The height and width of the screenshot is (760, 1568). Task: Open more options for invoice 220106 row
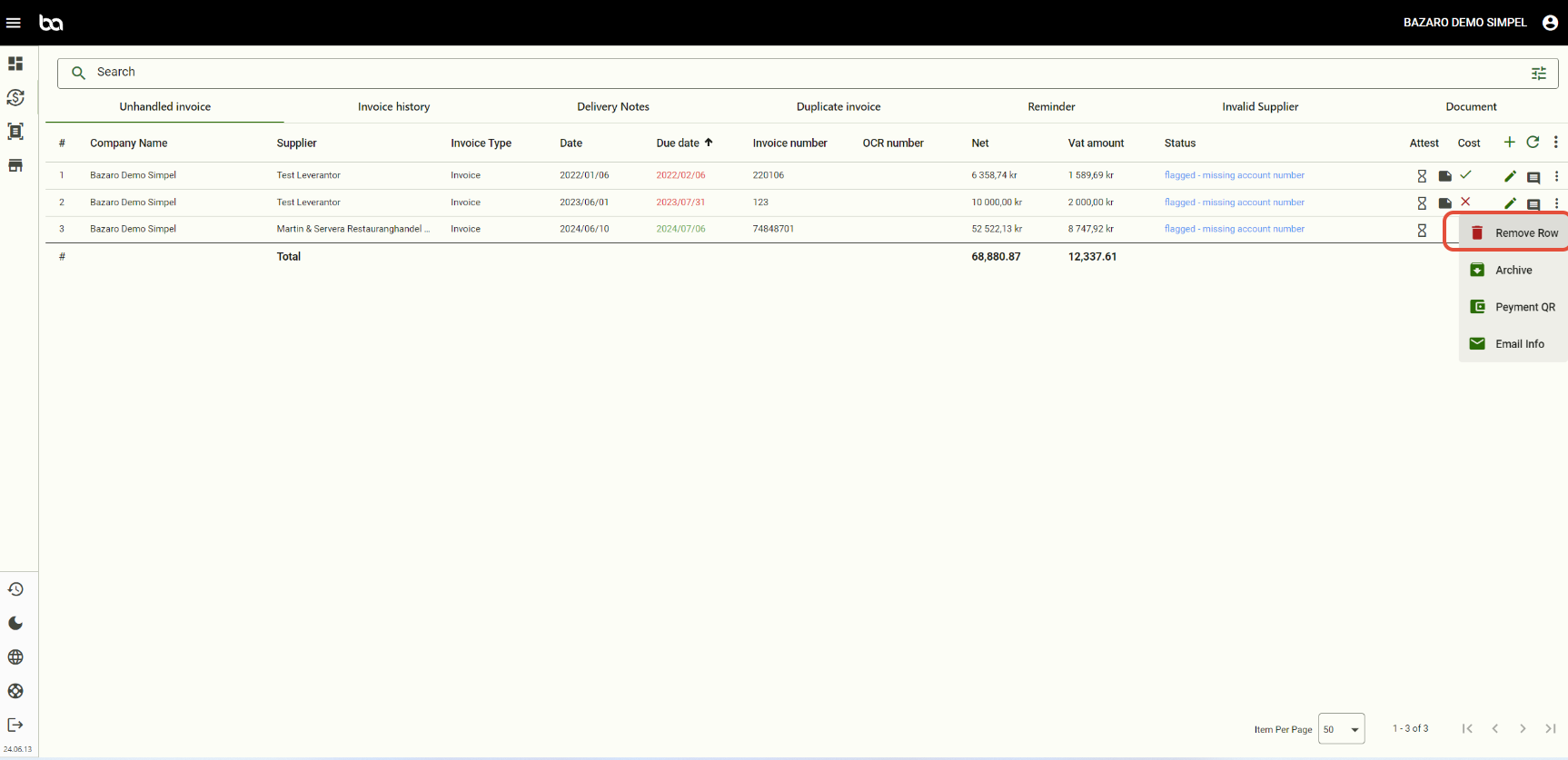tap(1556, 176)
